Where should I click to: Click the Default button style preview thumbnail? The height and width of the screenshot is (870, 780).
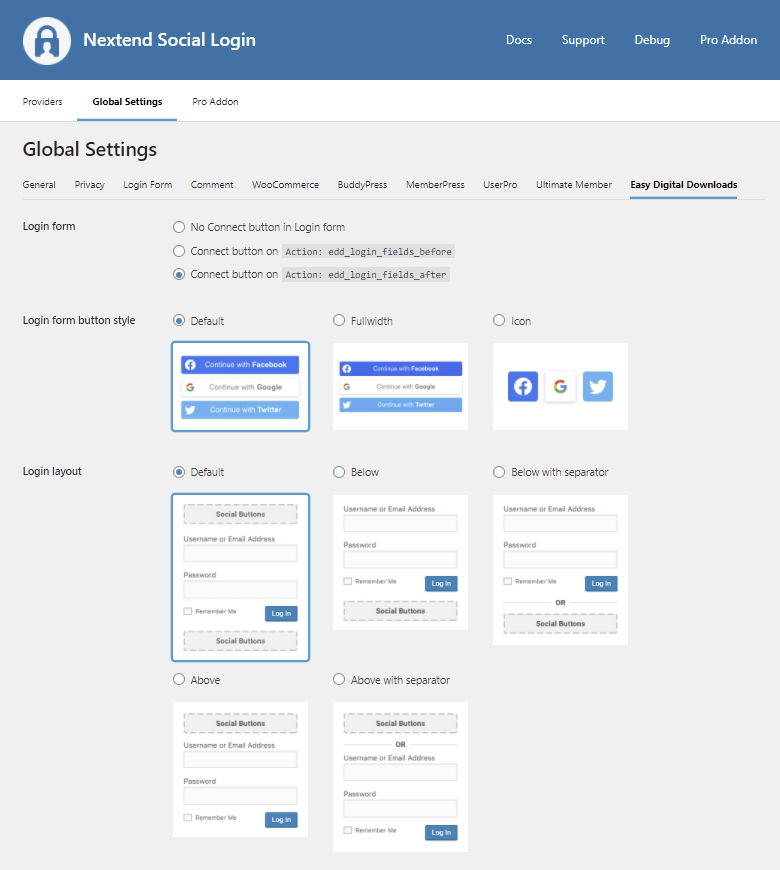click(x=240, y=387)
